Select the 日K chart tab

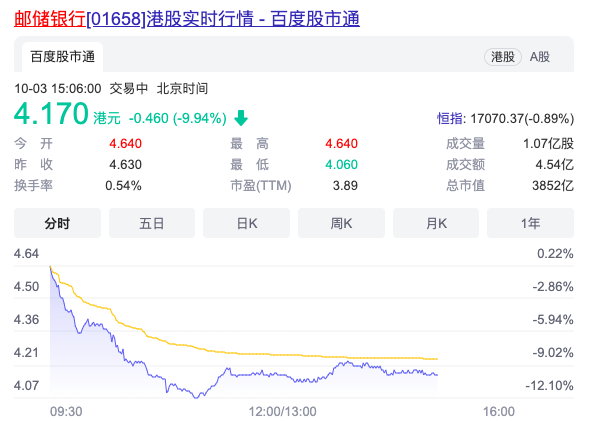(x=246, y=223)
